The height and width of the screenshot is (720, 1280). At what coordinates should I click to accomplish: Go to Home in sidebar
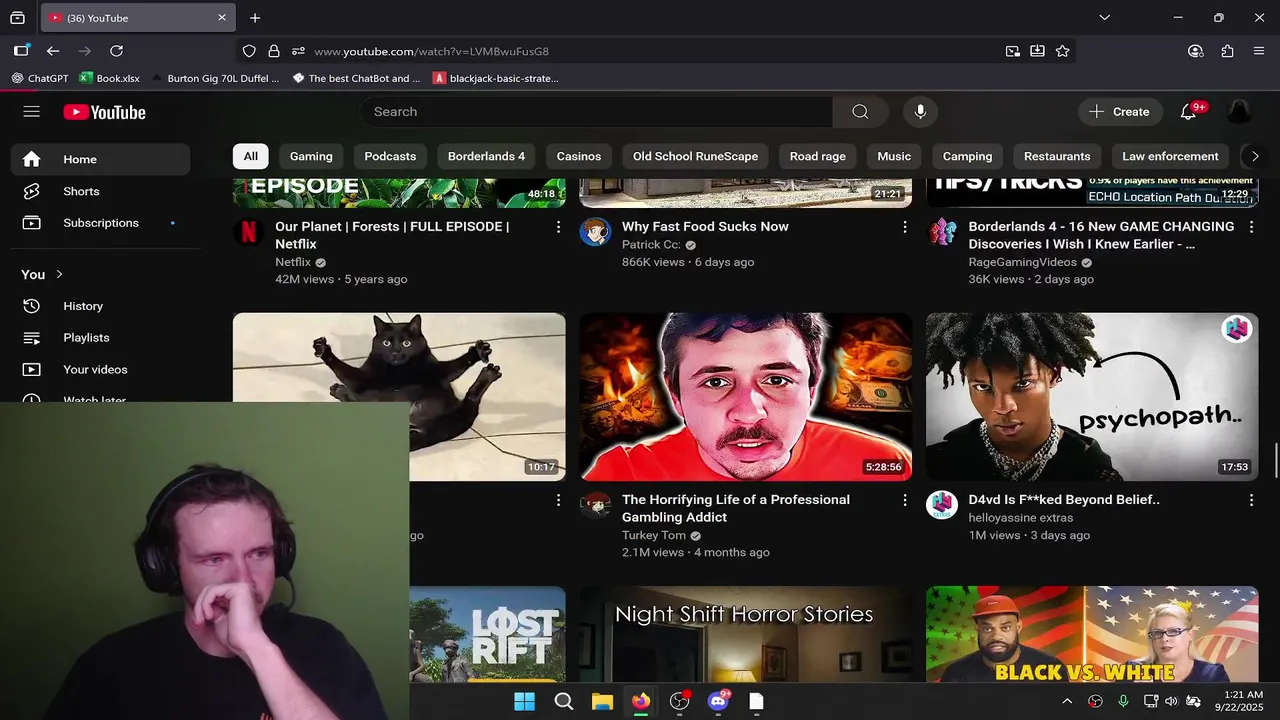[101, 159]
